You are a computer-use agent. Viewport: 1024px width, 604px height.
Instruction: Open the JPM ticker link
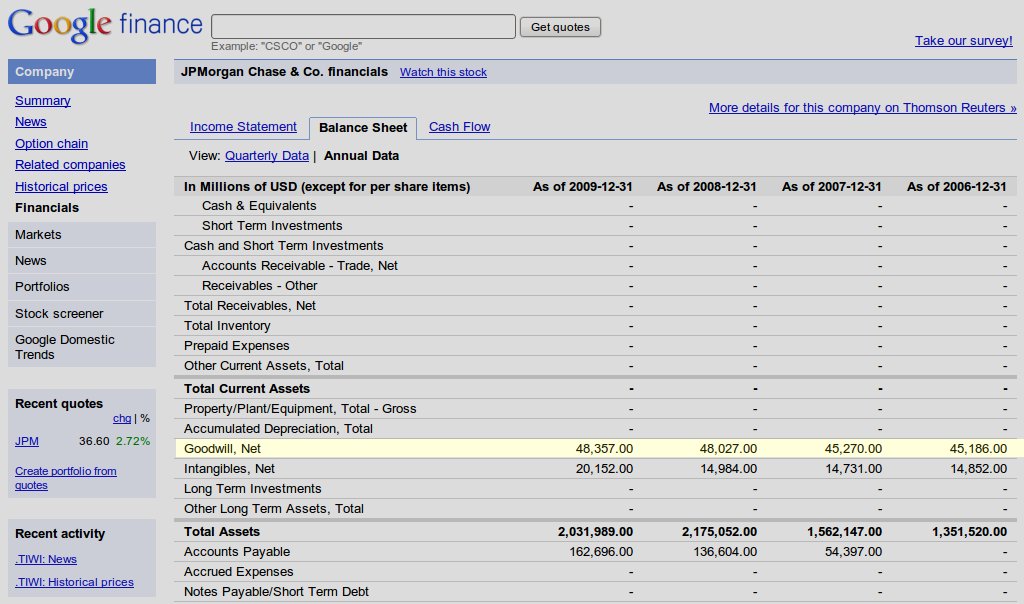point(27,441)
